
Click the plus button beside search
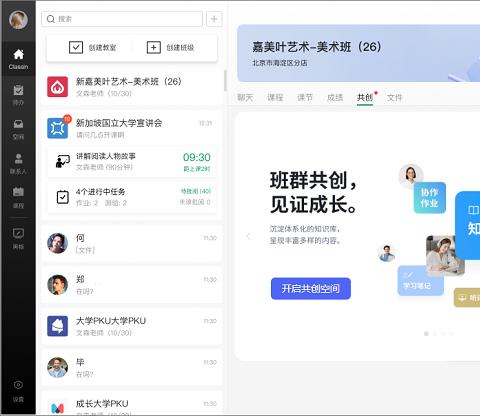click(x=214, y=19)
